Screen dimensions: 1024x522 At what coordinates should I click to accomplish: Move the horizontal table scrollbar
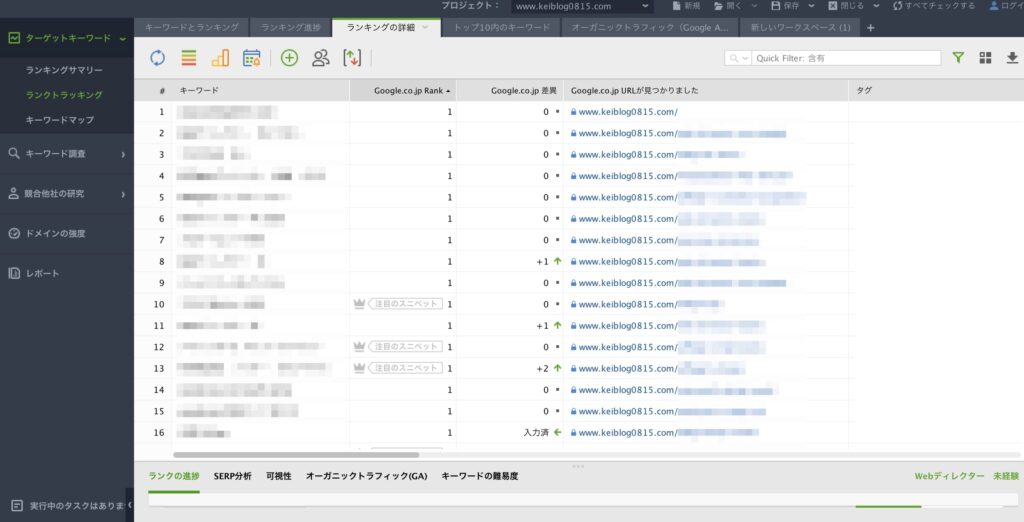296,455
